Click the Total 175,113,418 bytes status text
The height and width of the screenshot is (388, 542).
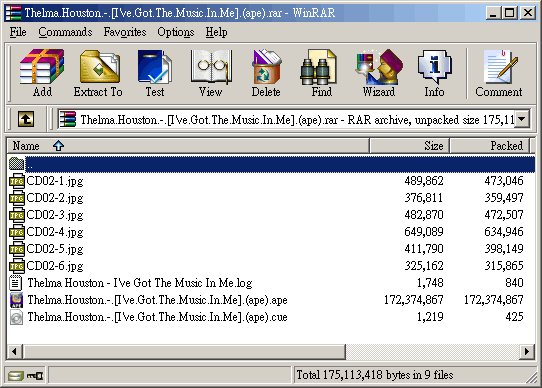[x=375, y=375]
